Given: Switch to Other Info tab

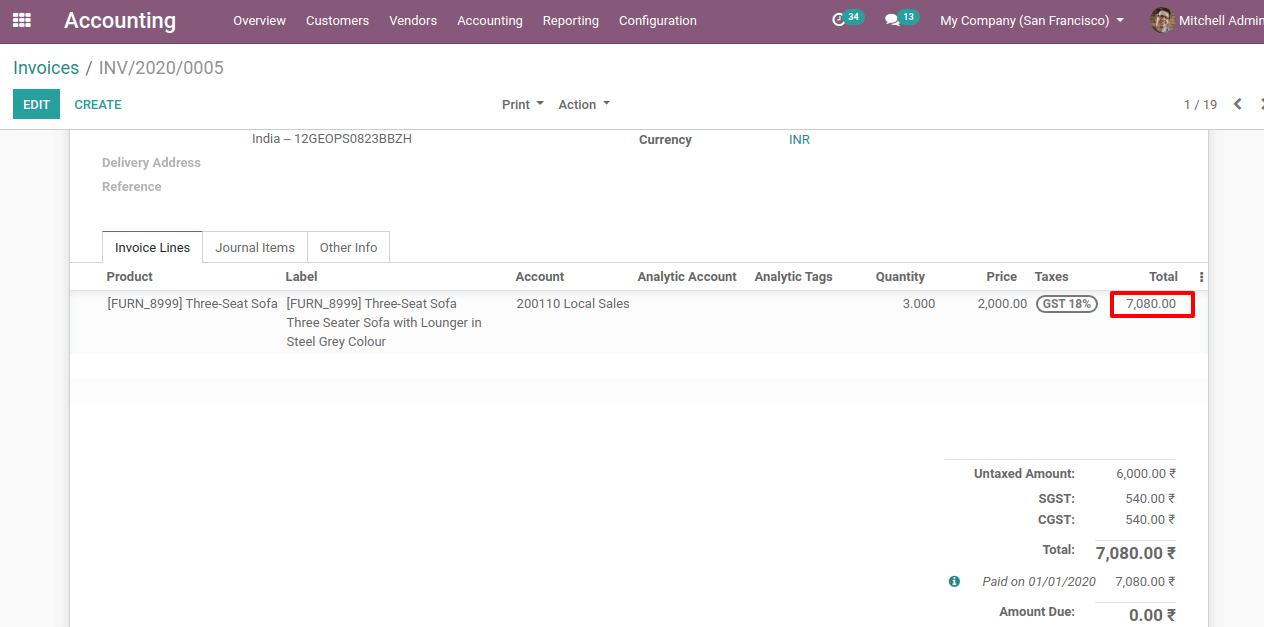Looking at the screenshot, I should tap(348, 247).
